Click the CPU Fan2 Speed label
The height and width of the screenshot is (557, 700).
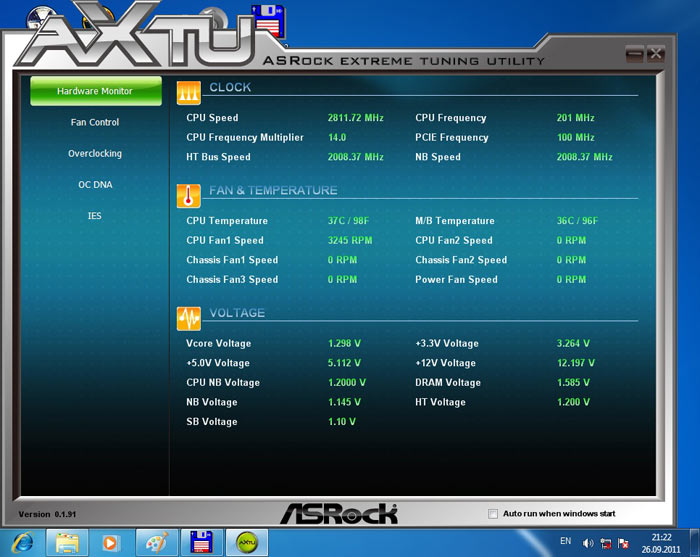pos(454,241)
